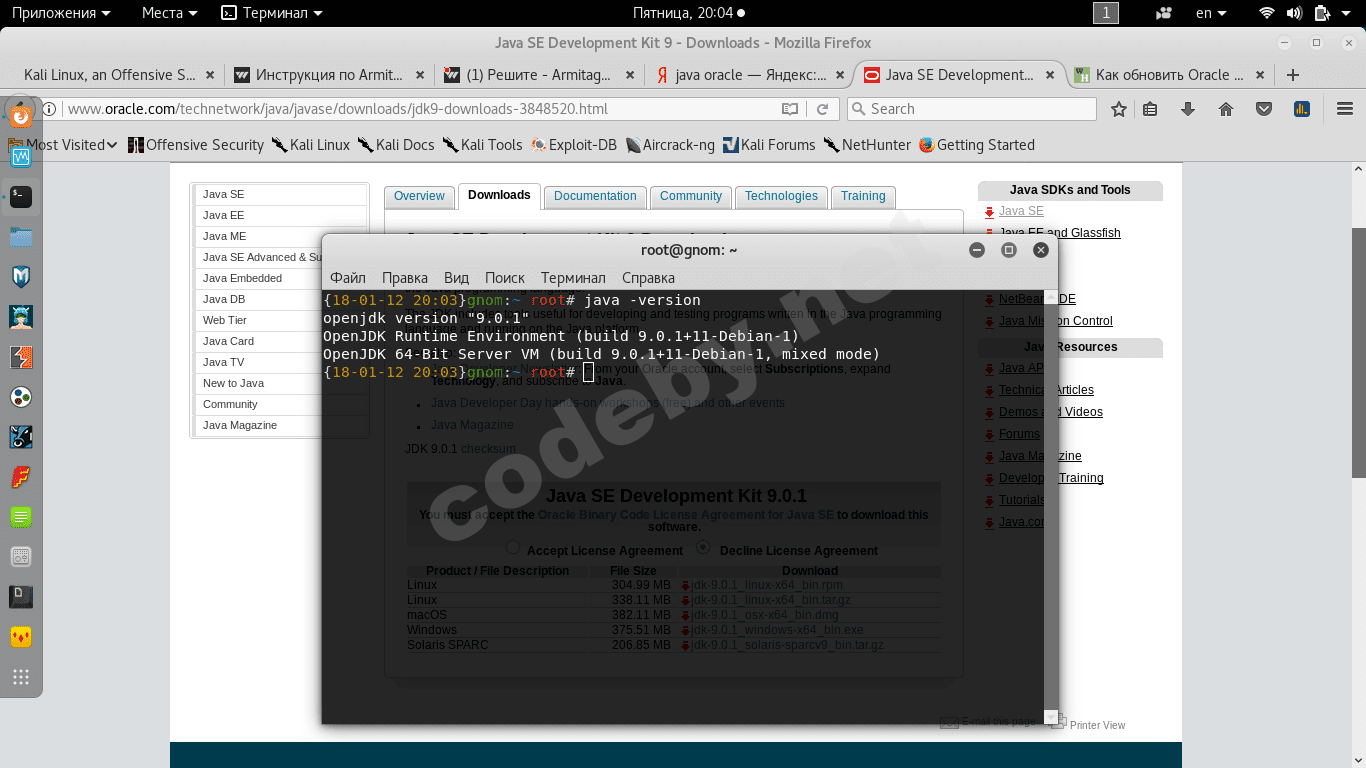Click the screen recording indicator in top bar

click(1163, 13)
